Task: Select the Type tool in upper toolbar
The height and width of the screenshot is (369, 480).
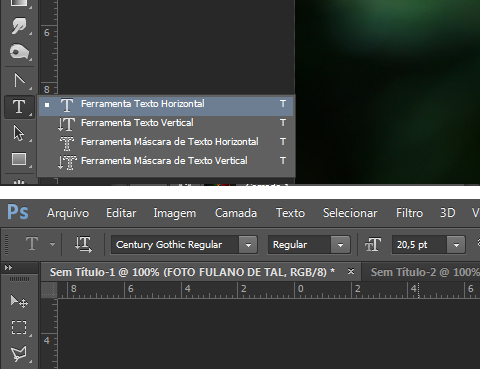Action: coord(19,107)
